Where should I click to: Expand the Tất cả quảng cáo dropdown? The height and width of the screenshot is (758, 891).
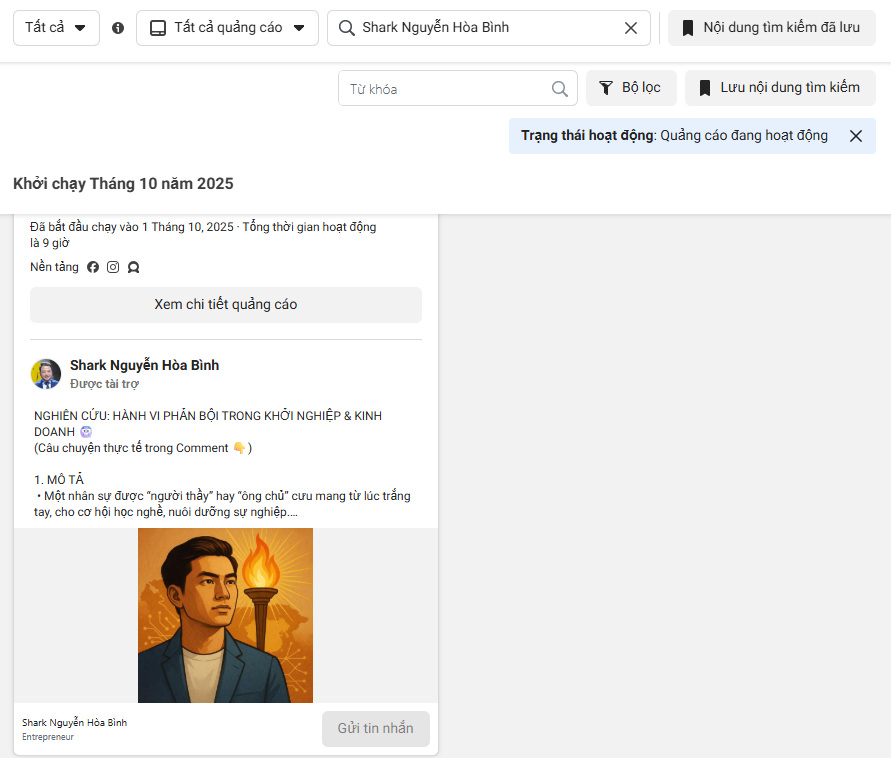point(227,28)
